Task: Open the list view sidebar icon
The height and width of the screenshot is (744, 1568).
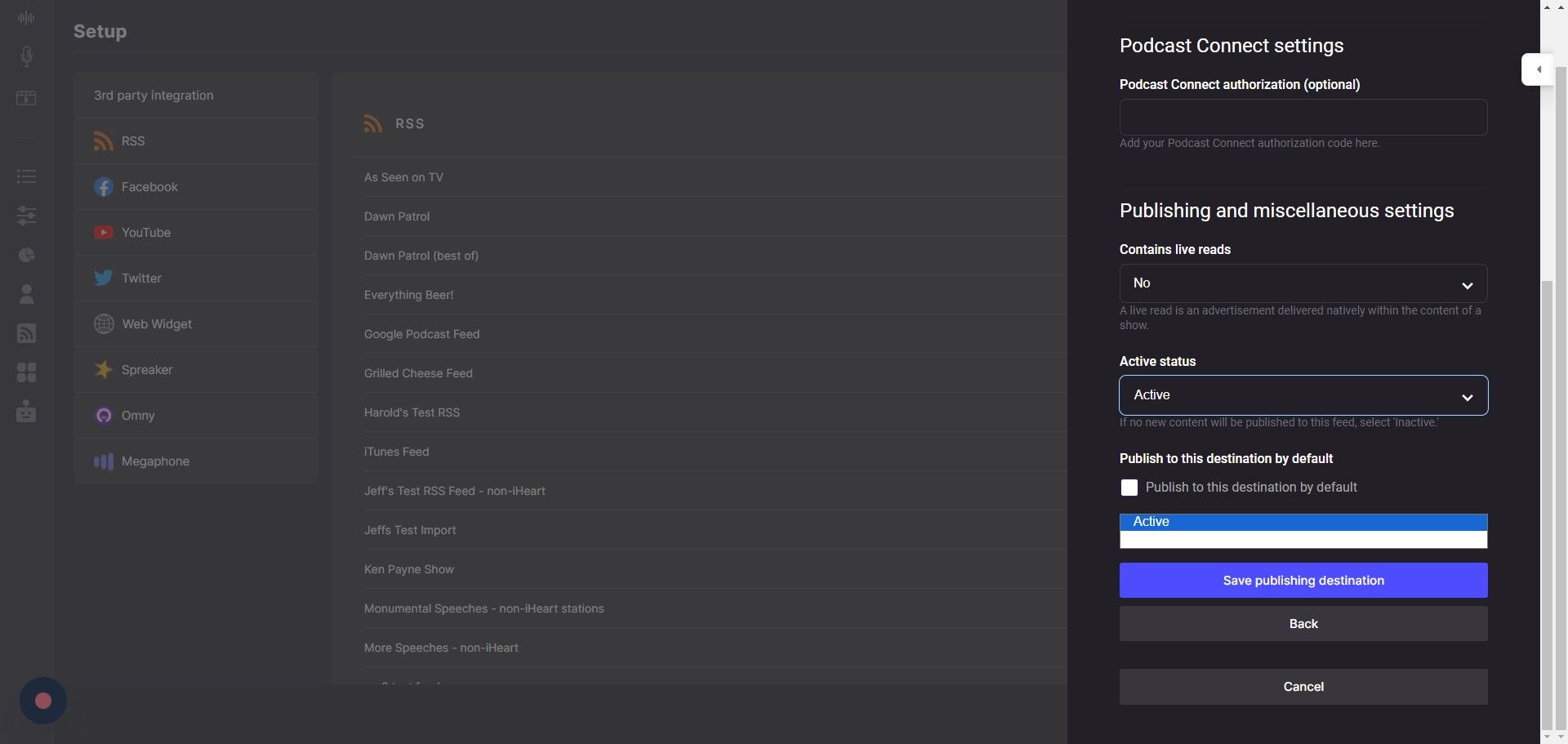Action: (x=26, y=176)
